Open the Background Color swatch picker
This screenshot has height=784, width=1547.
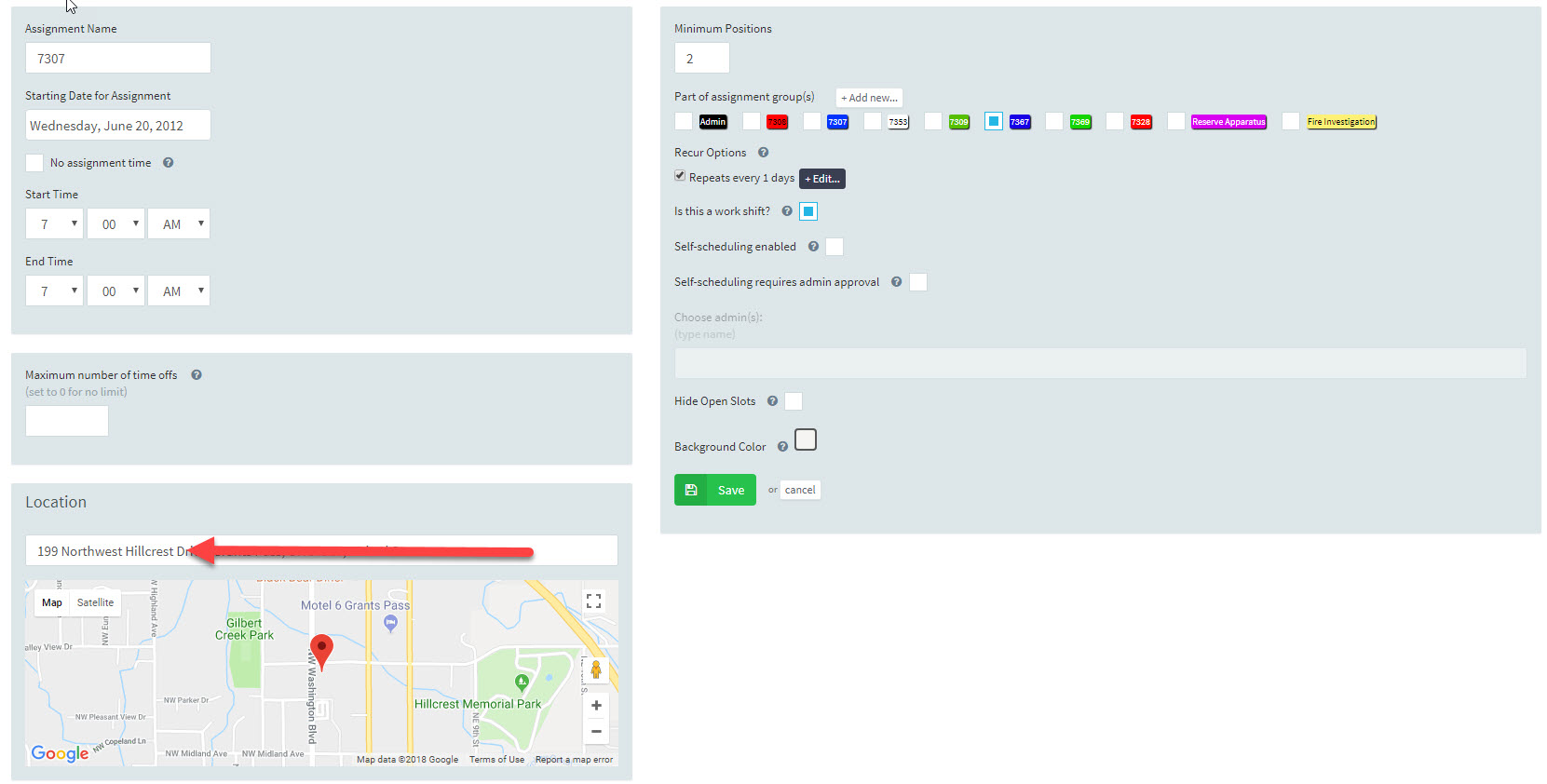click(806, 439)
